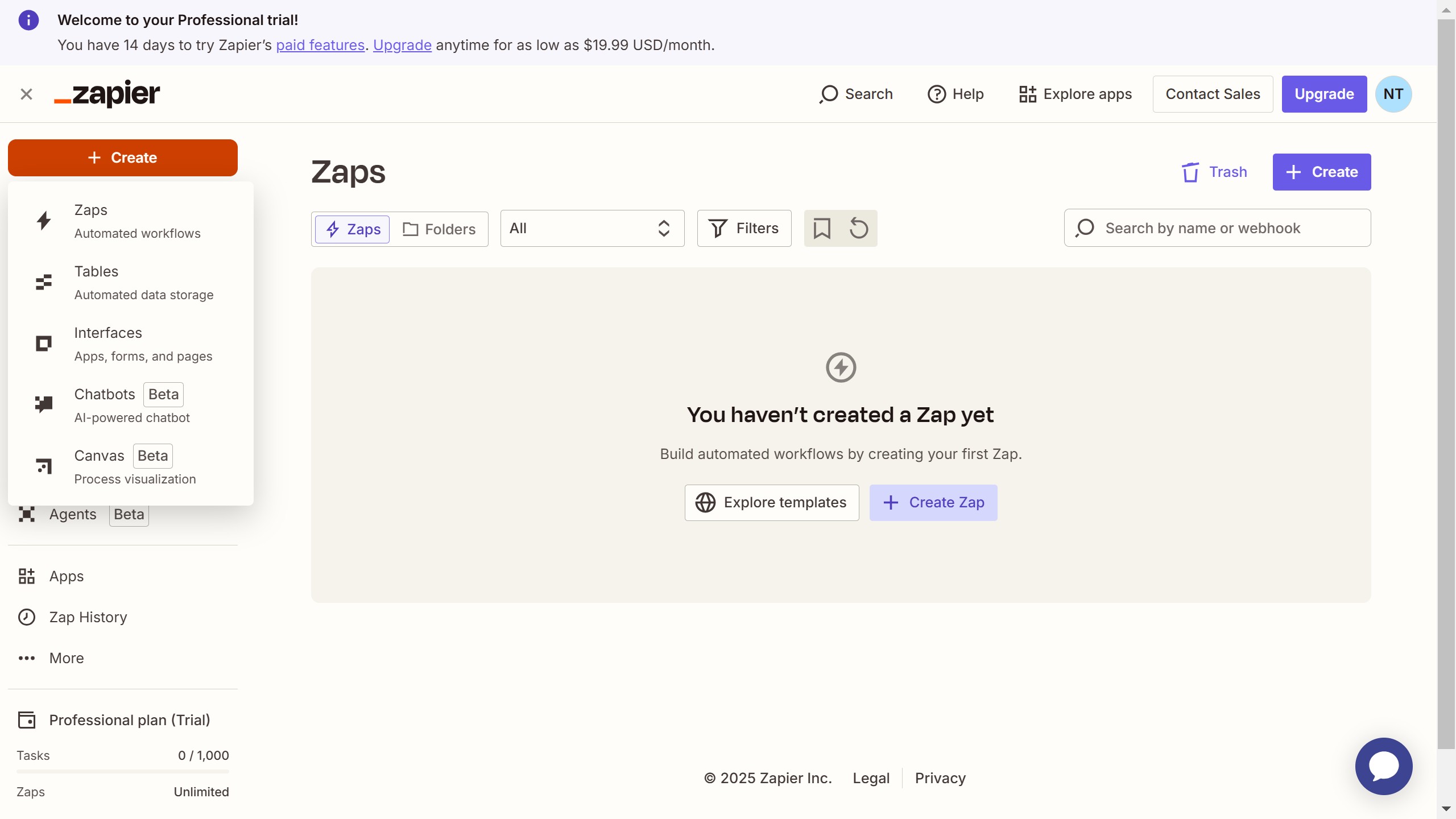This screenshot has height=819, width=1456.
Task: Open the Privacy footer link
Action: (x=940, y=778)
